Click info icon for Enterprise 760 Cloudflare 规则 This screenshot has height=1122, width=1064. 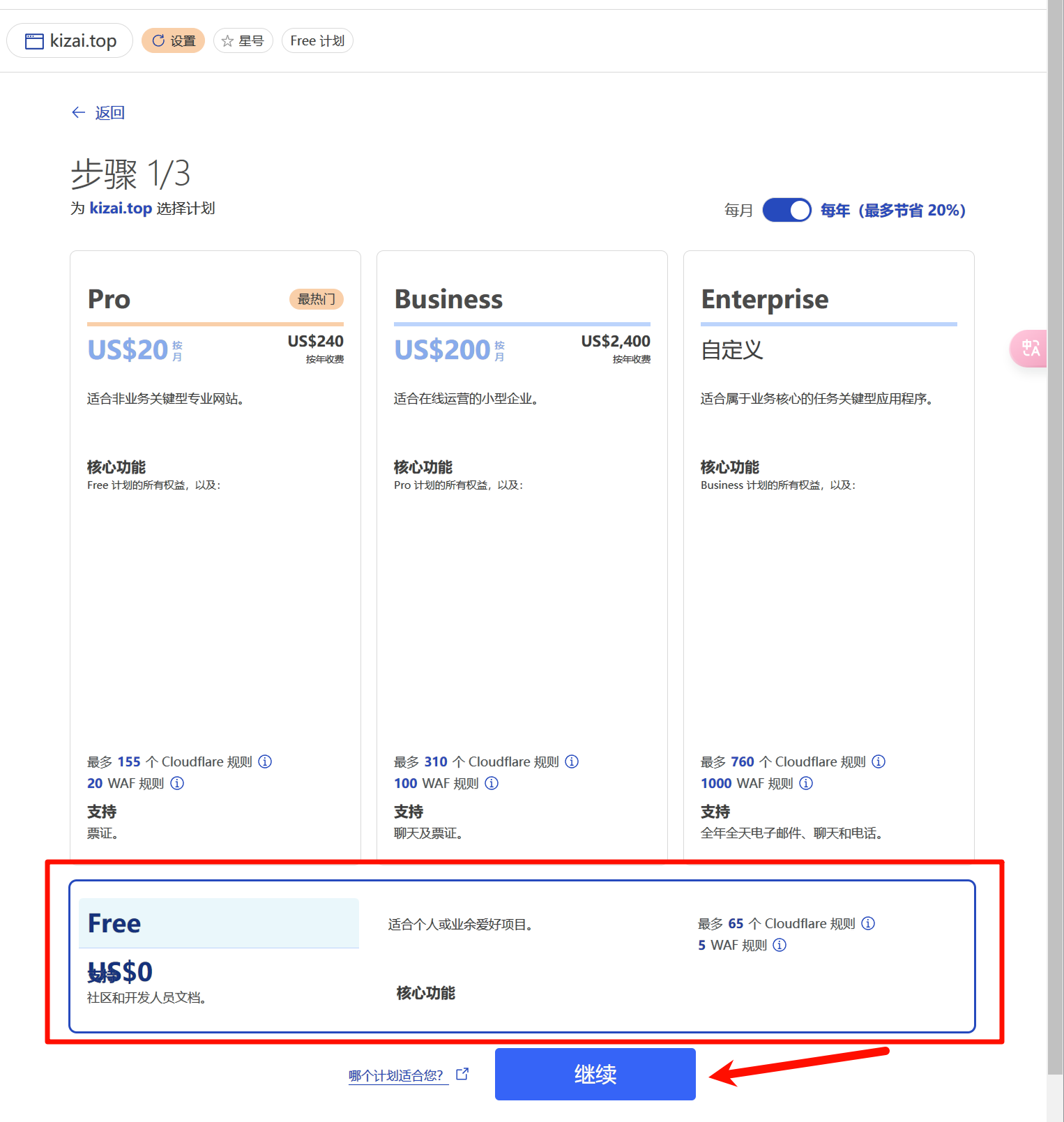[x=879, y=761]
